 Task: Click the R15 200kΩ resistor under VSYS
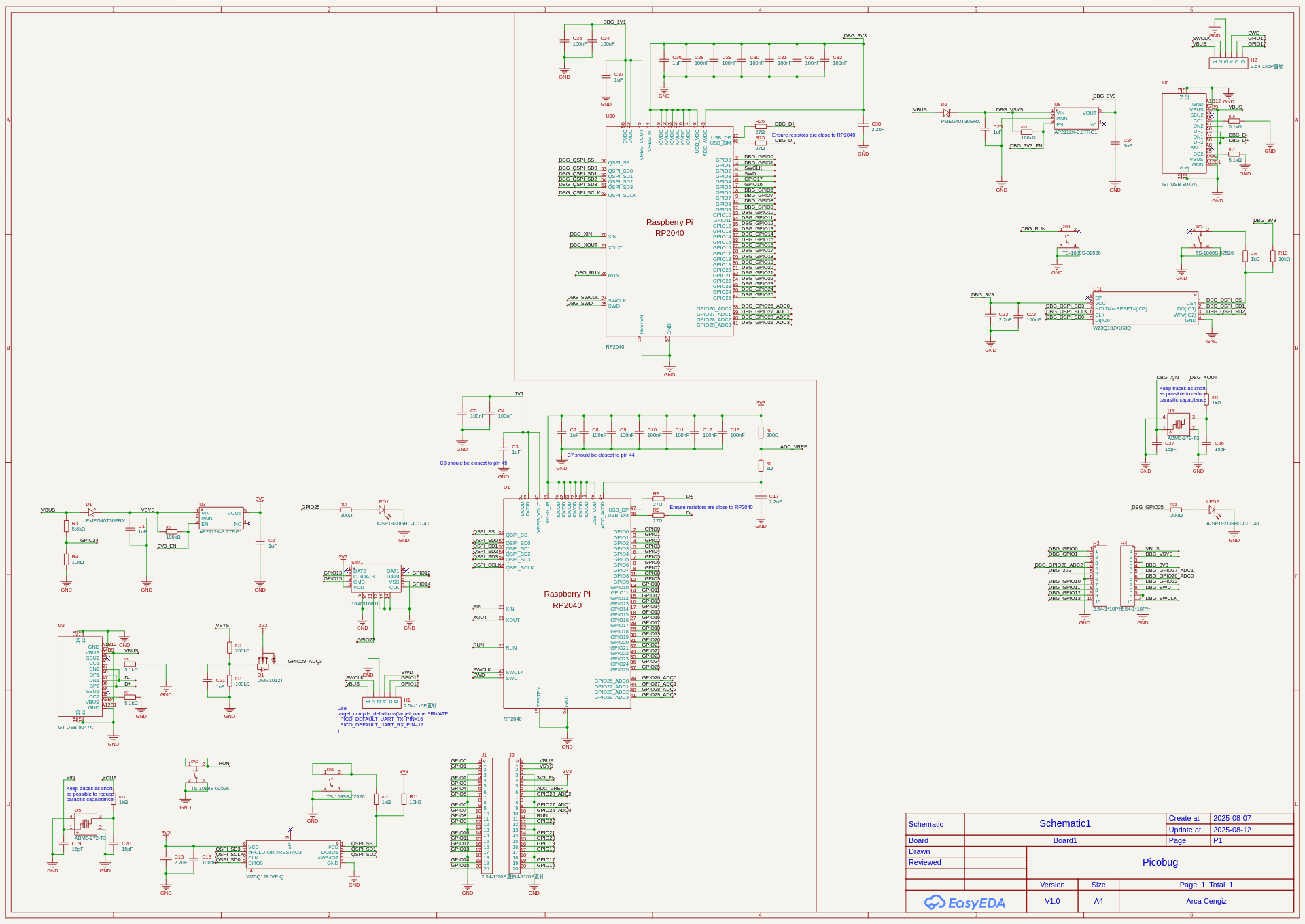click(x=230, y=648)
